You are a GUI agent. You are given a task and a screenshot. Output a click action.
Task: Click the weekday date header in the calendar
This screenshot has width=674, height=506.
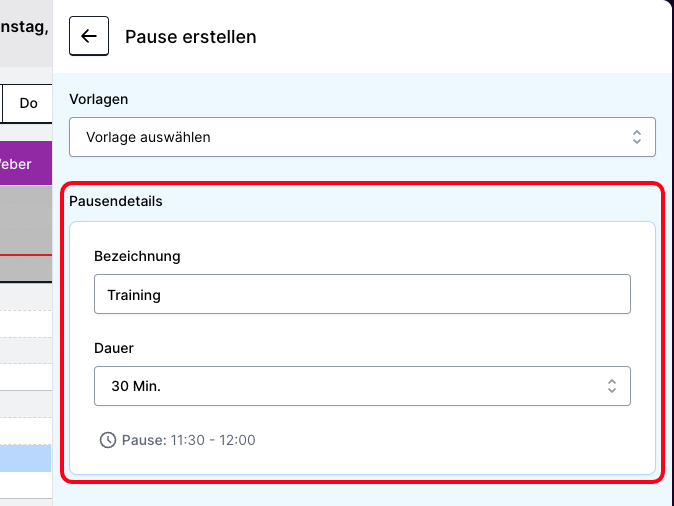(x=25, y=28)
